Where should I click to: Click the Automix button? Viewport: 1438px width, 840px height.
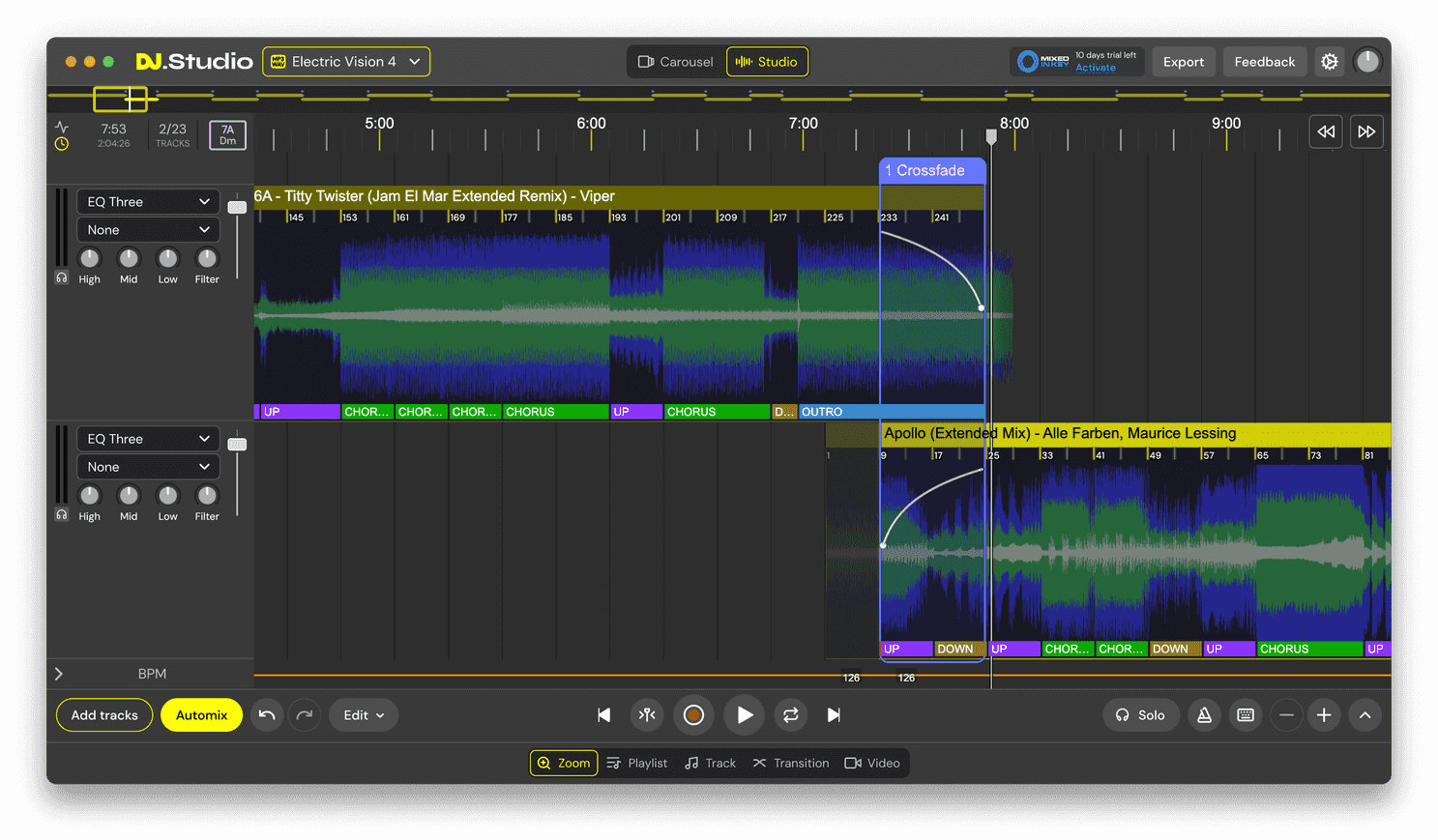coord(201,715)
